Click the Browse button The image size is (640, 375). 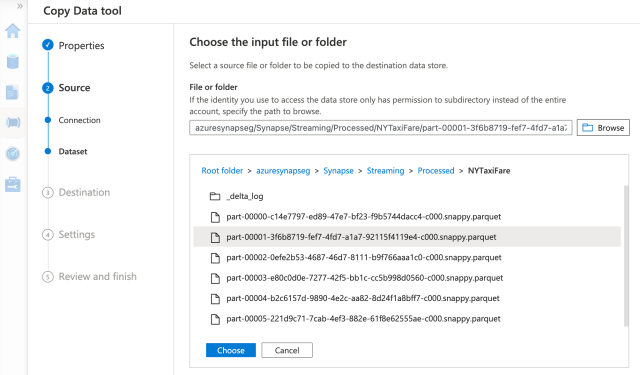603,128
